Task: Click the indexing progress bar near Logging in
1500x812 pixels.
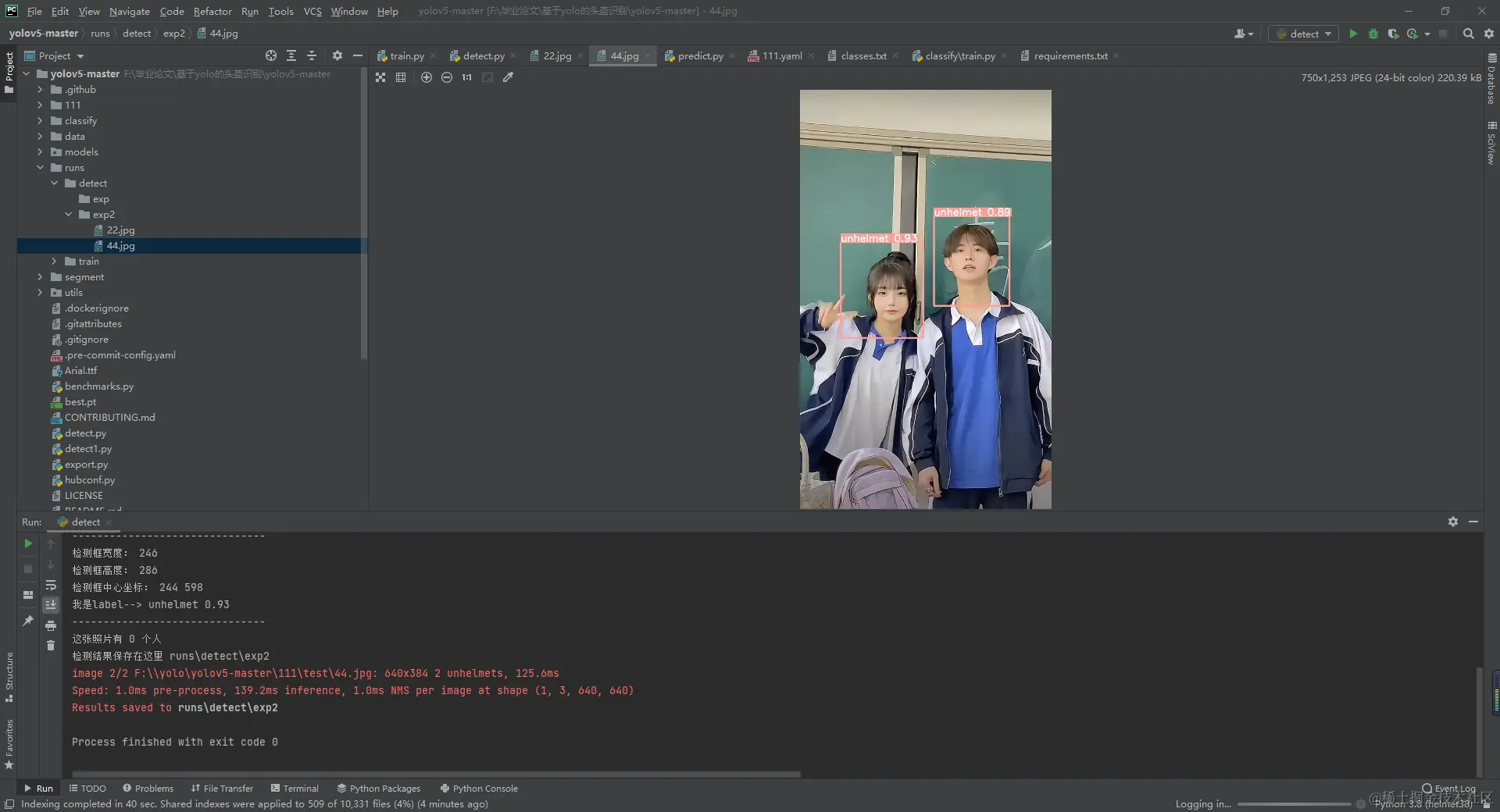Action: click(x=1293, y=803)
